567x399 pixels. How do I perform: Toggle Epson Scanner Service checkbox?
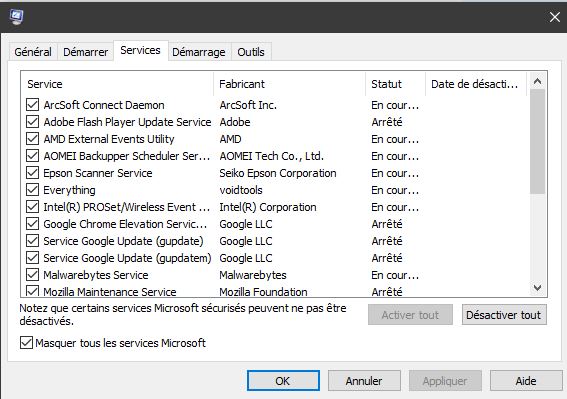pos(33,173)
